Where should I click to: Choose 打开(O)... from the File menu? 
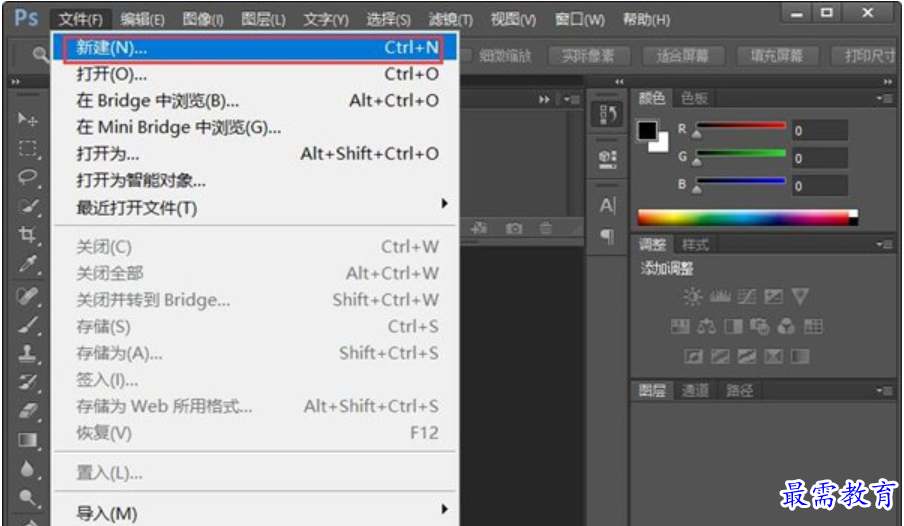[x=254, y=74]
